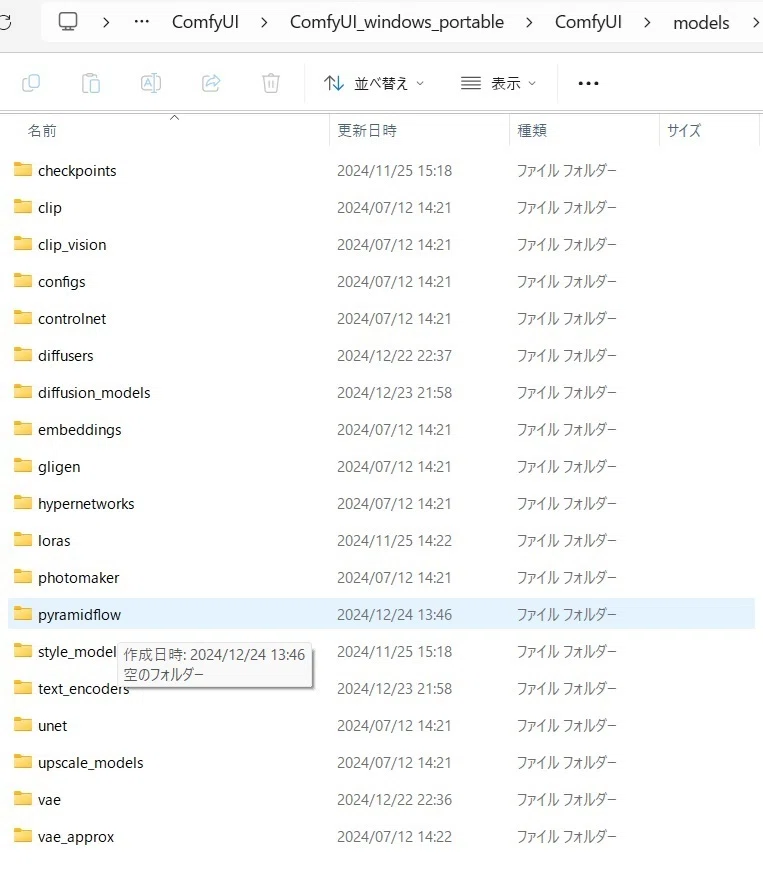
Task: Click the Share icon in toolbar
Action: 211,83
